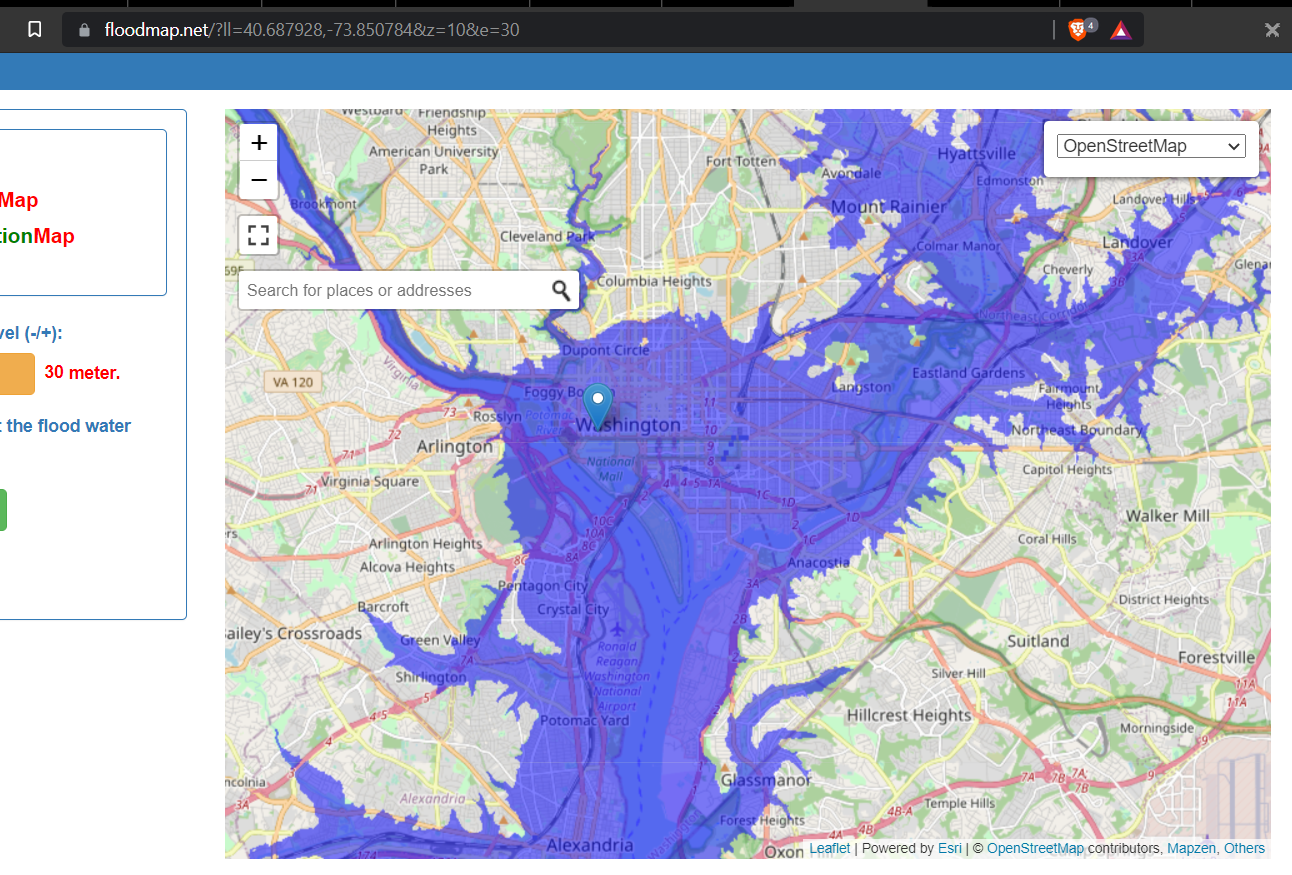Click the 'Crystal City' map label
The width and height of the screenshot is (1292, 875).
(573, 609)
